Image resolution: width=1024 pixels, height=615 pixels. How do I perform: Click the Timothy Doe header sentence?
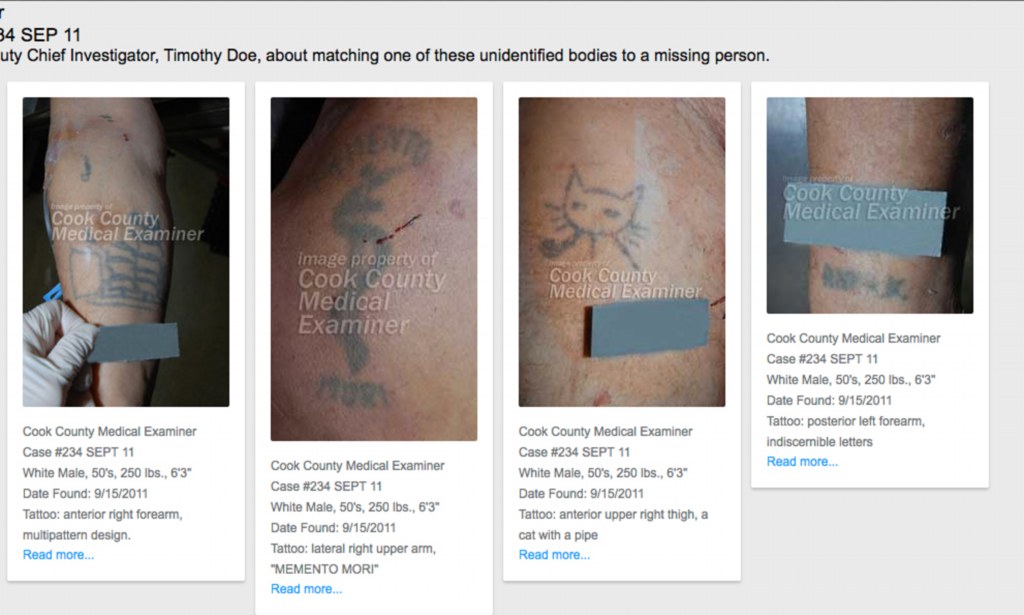385,55
